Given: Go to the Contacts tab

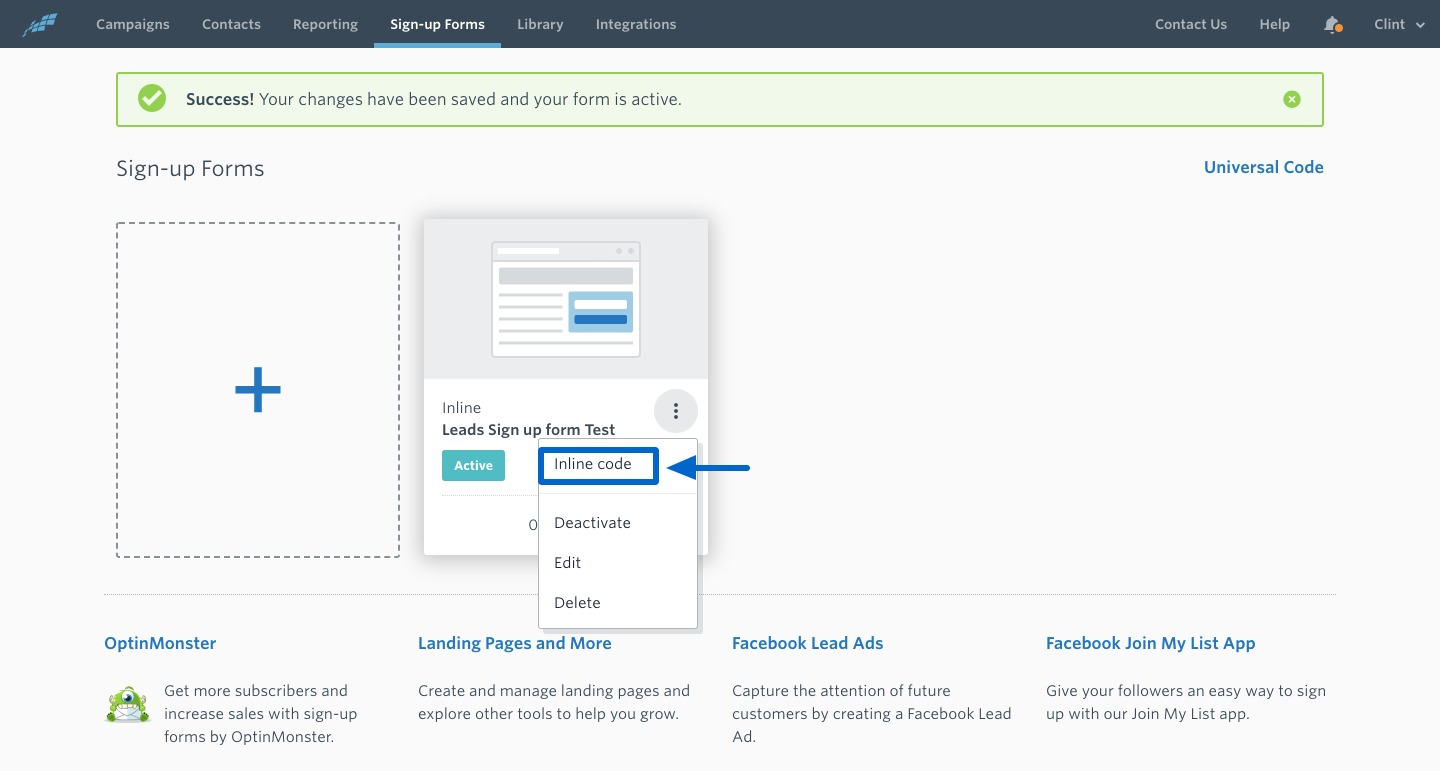Looking at the screenshot, I should [x=231, y=24].
